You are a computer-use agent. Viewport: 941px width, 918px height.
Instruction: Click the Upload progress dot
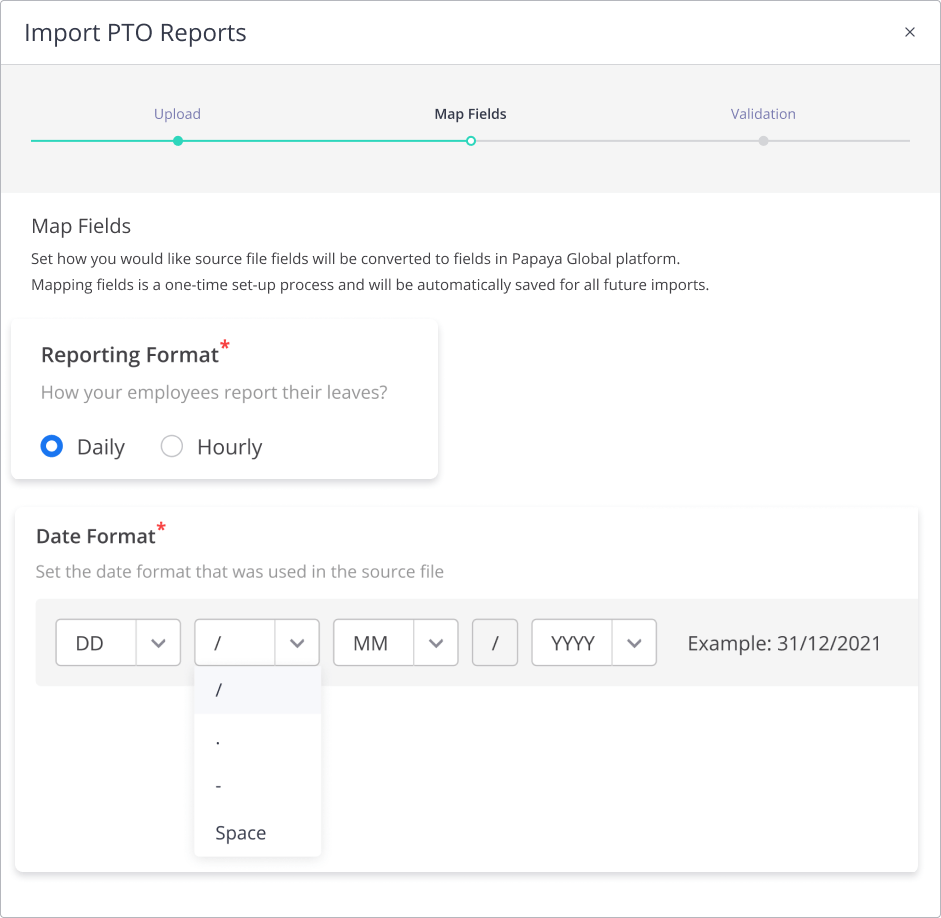click(177, 141)
